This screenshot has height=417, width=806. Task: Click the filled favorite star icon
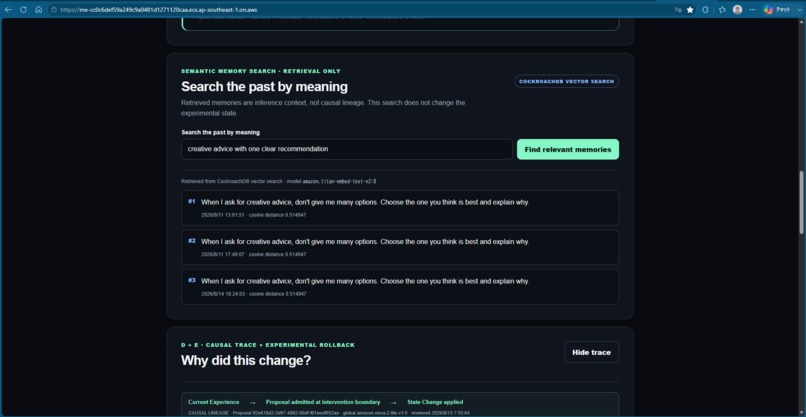click(690, 9)
